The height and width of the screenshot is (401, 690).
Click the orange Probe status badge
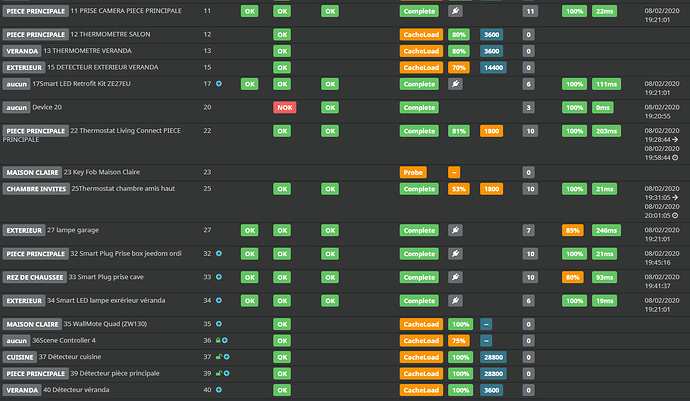413,172
